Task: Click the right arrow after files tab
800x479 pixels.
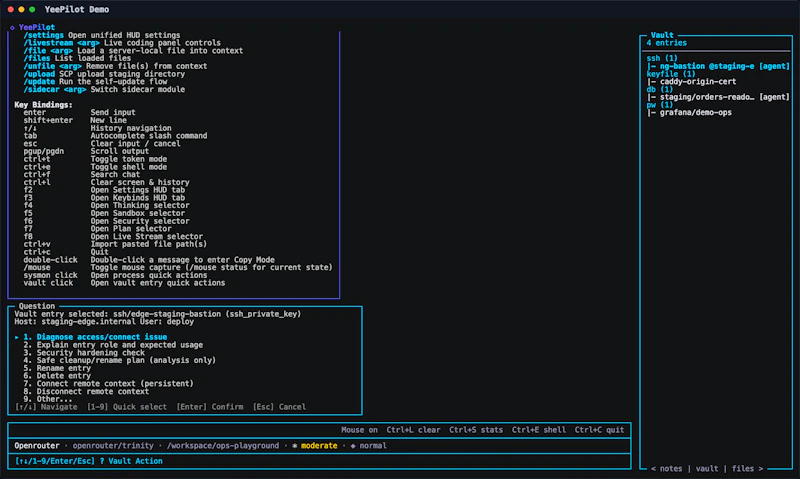Action: 761,468
